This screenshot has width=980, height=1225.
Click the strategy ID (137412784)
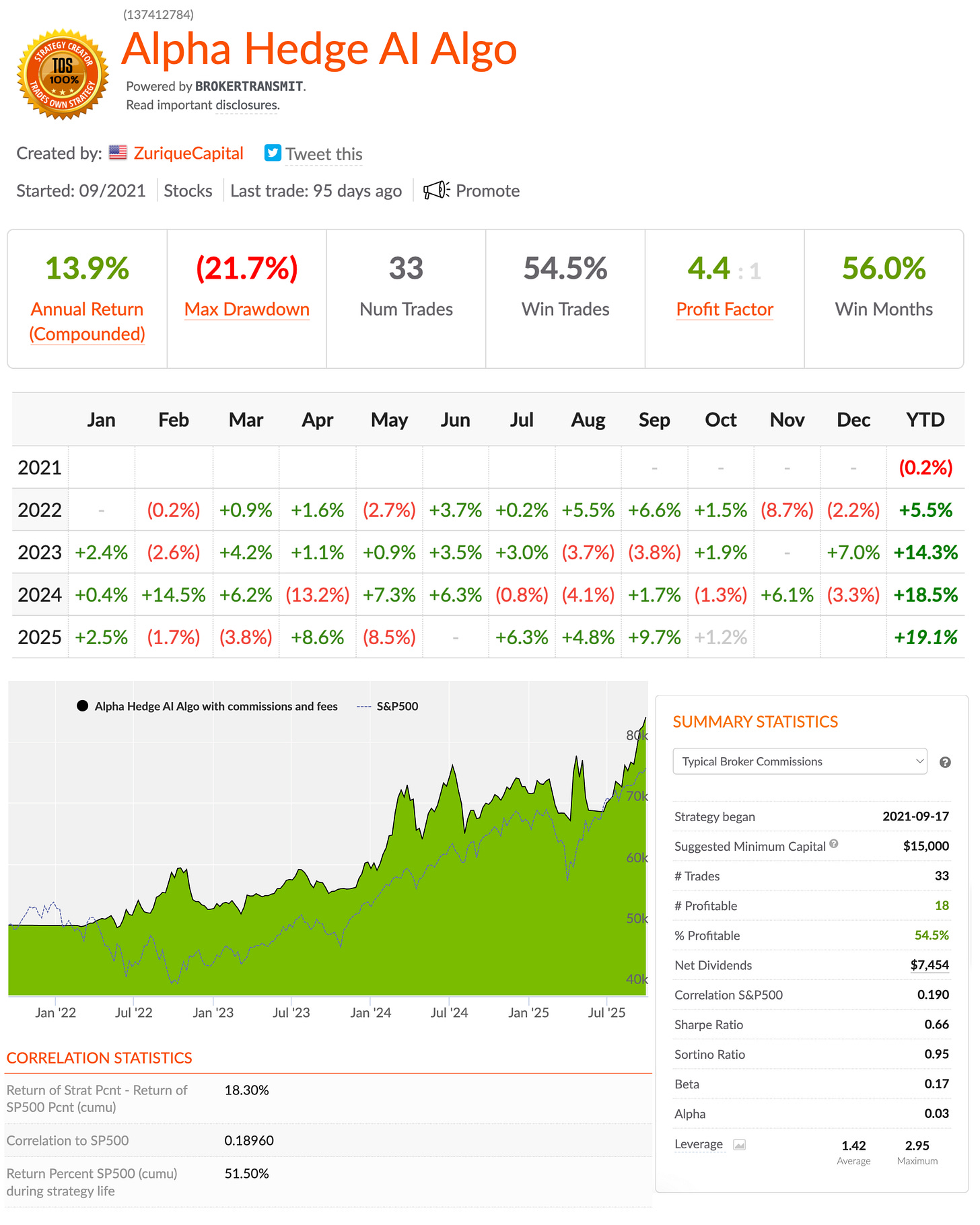tap(158, 14)
